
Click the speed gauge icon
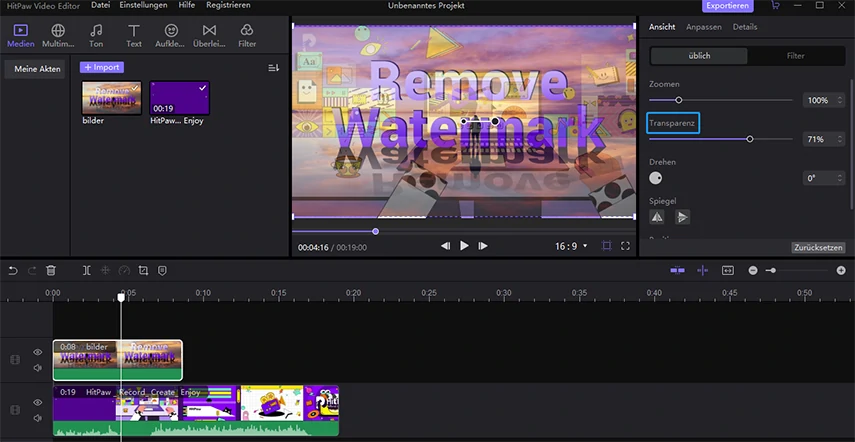point(124,270)
